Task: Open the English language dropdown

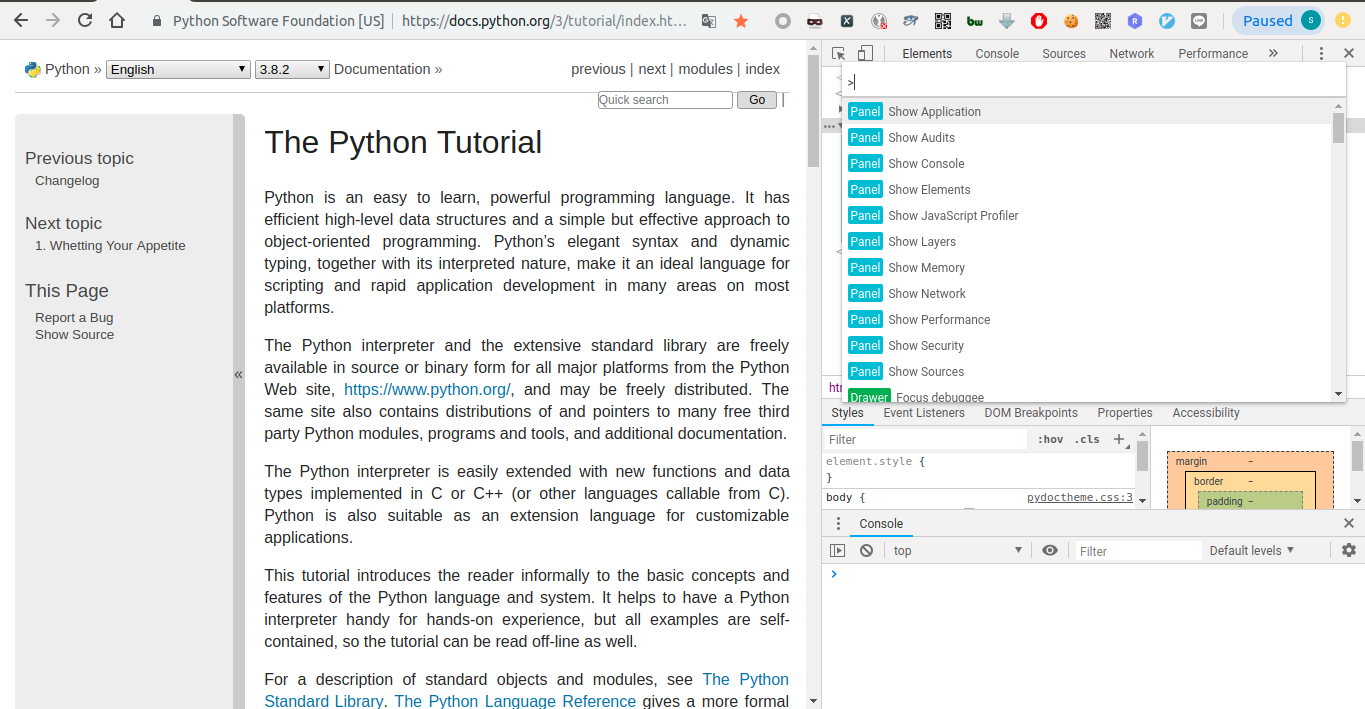Action: click(177, 69)
